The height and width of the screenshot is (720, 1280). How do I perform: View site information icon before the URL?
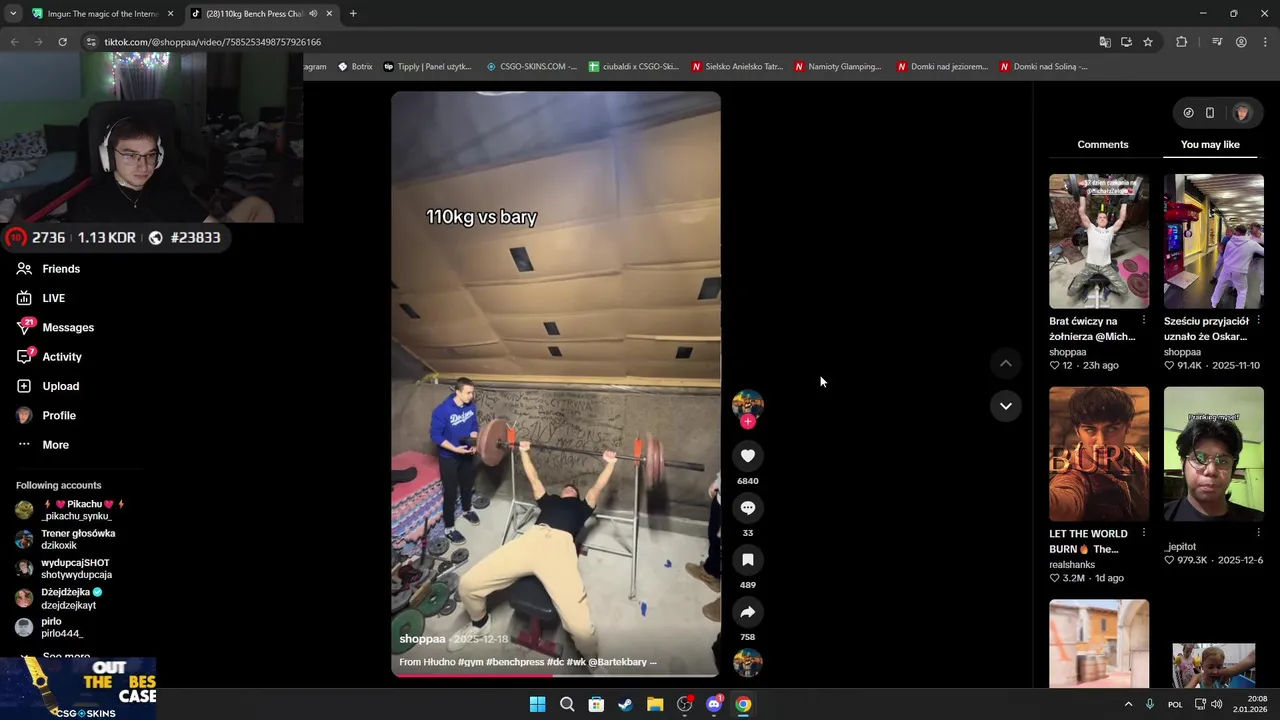(x=91, y=42)
